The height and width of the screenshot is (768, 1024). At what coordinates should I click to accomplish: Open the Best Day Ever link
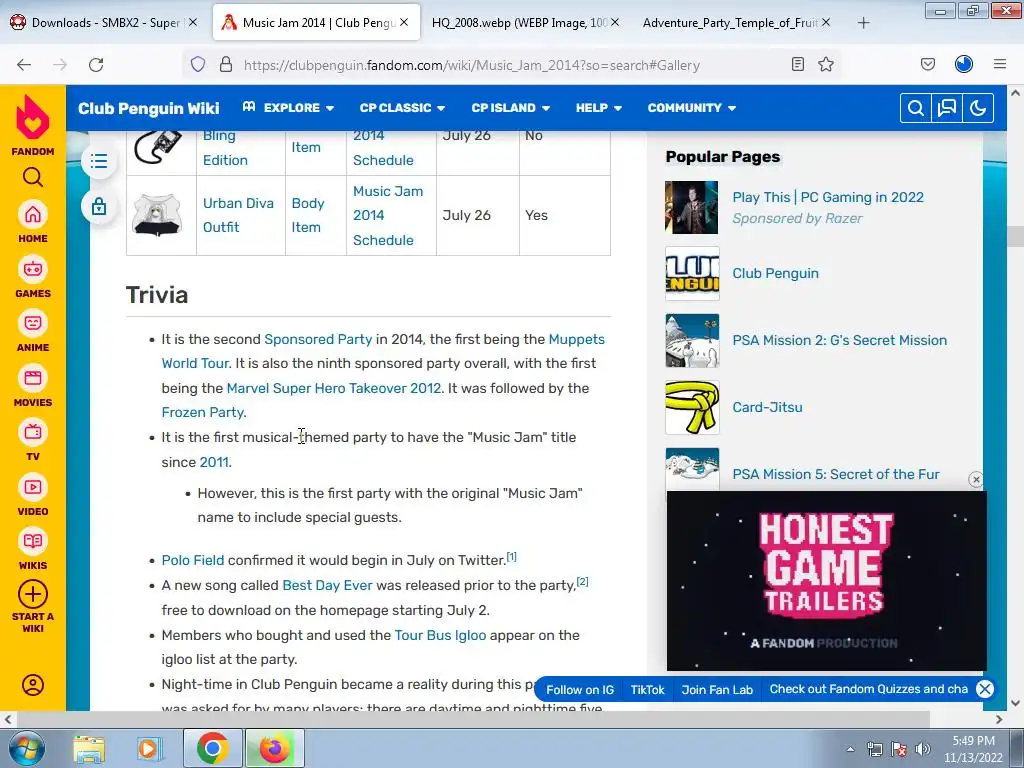[x=327, y=585]
